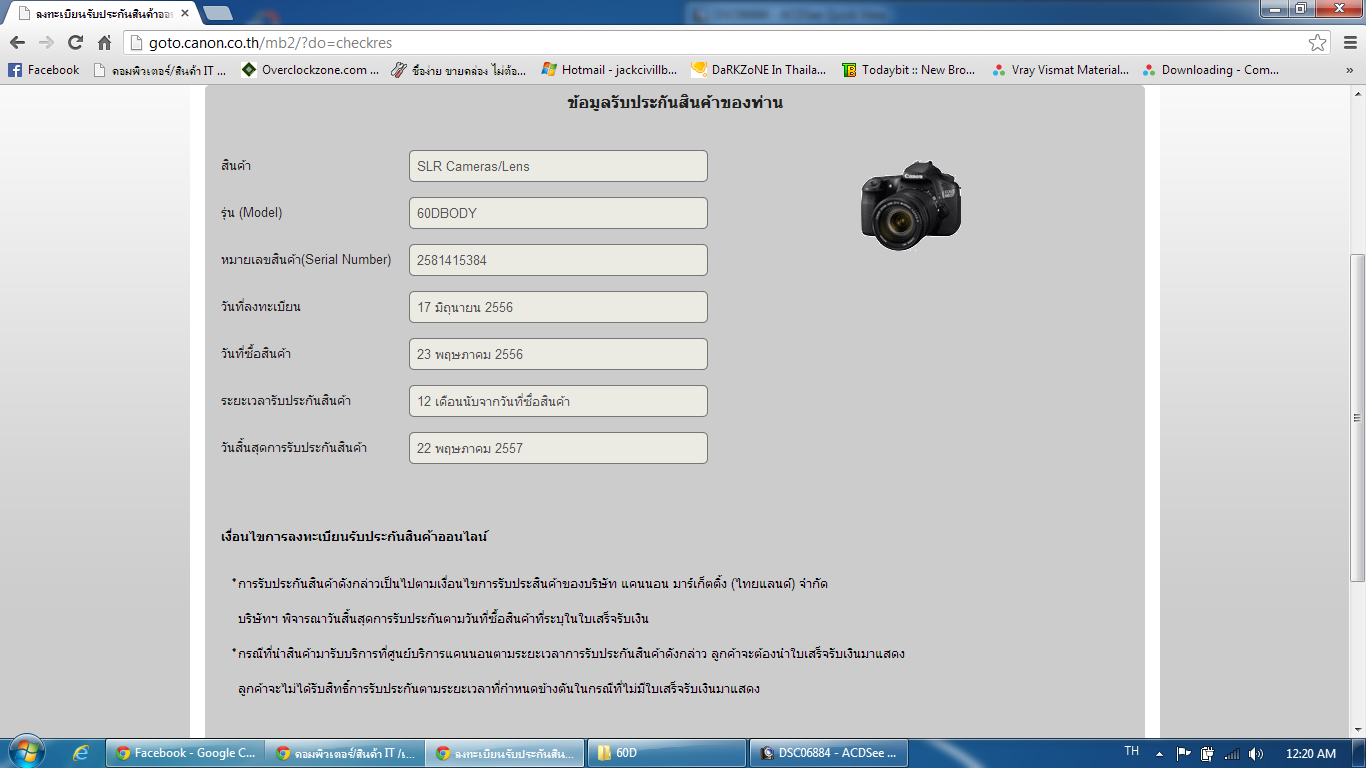The width and height of the screenshot is (1366, 768).
Task: Switch to the ลงทะเบียนรับประกันสินค้า taskbar window
Action: point(505,753)
